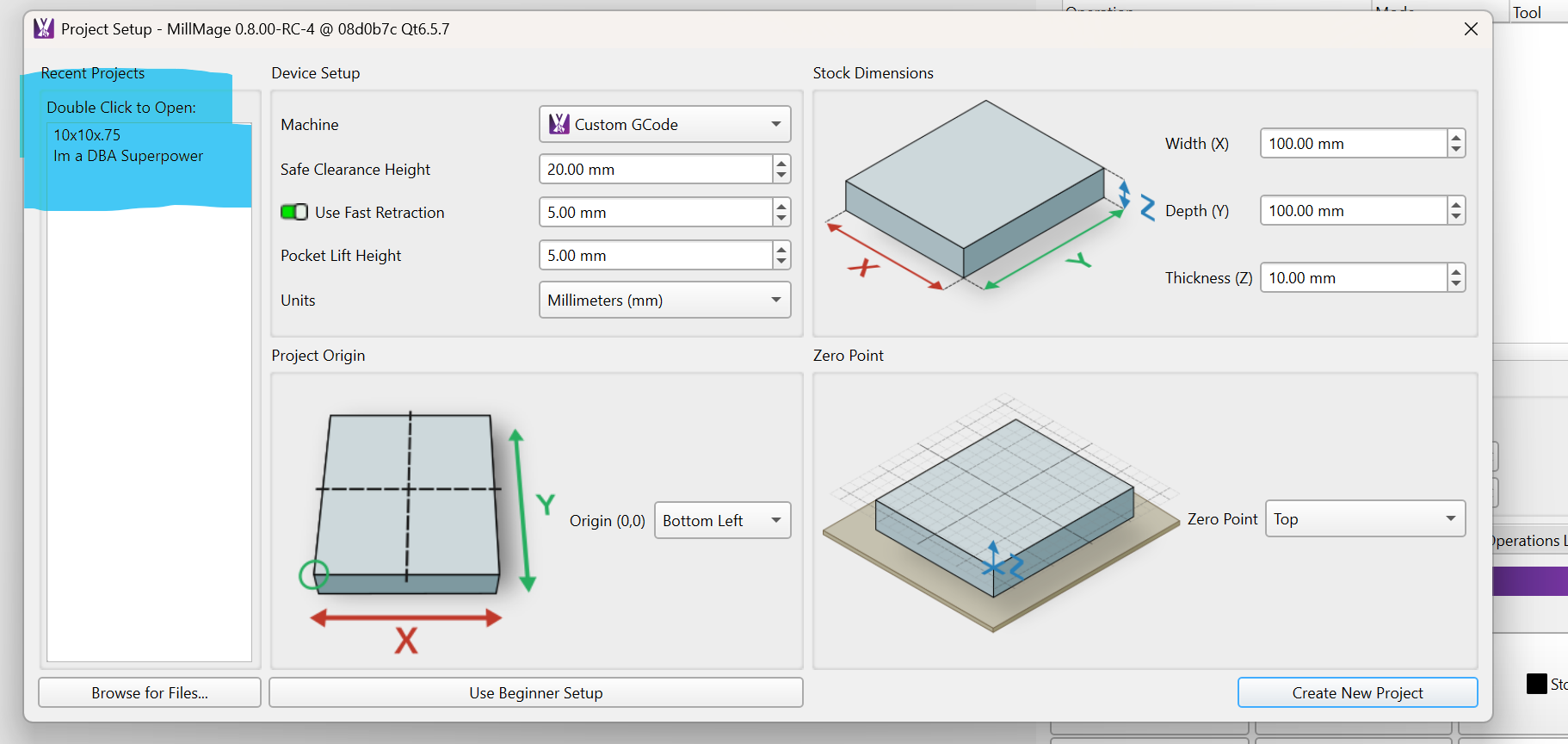Increase Thickness (Z) using the up arrow
Image resolution: width=1568 pixels, height=744 pixels.
pyautogui.click(x=1456, y=270)
